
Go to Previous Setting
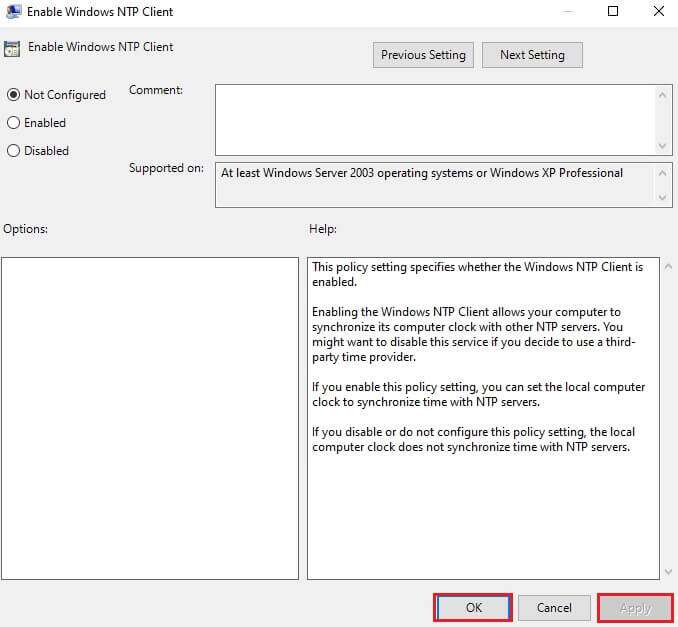[423, 55]
